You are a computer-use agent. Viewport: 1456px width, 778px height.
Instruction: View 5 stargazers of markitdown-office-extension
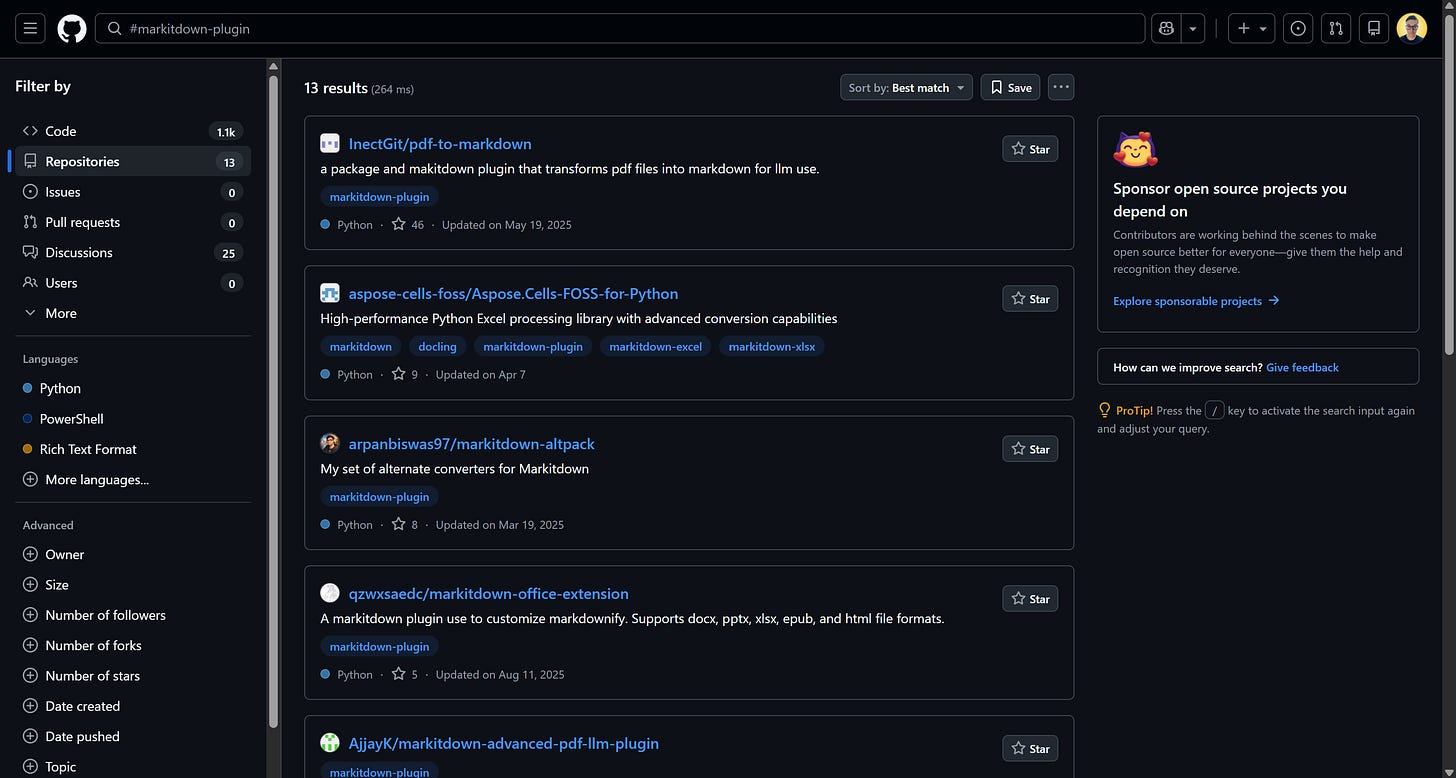coord(405,675)
